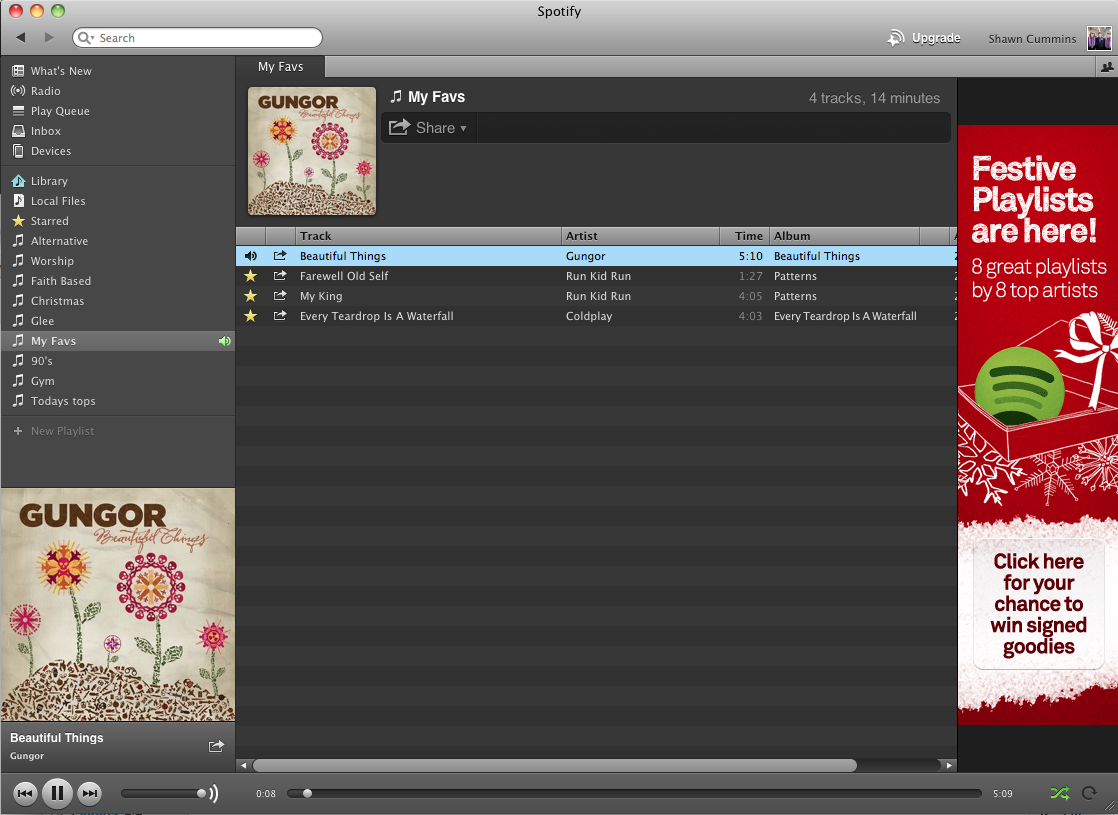Unstar Farewell Old Self track
The height and width of the screenshot is (815, 1118).
click(x=250, y=275)
